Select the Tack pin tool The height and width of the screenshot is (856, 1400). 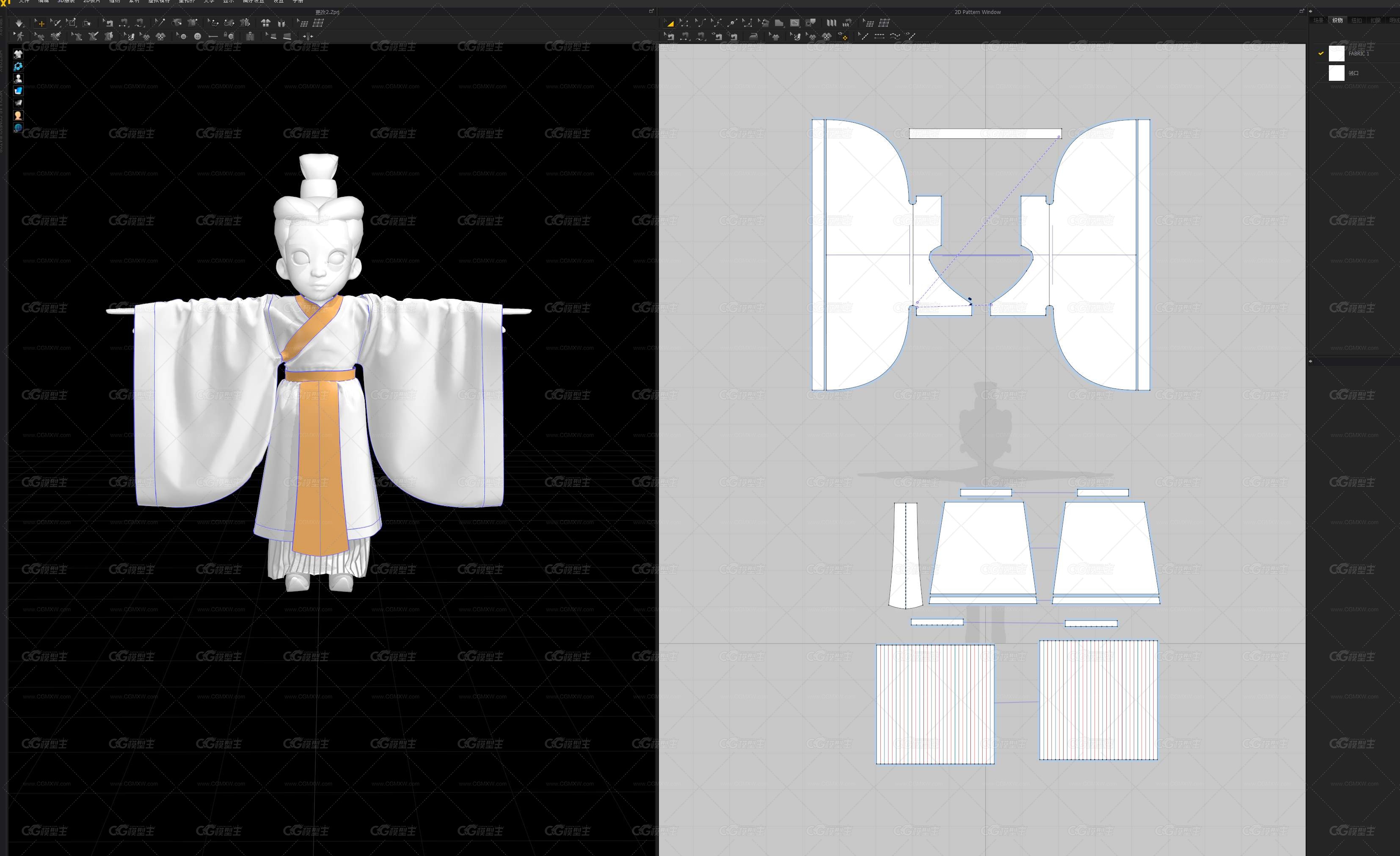click(160, 23)
